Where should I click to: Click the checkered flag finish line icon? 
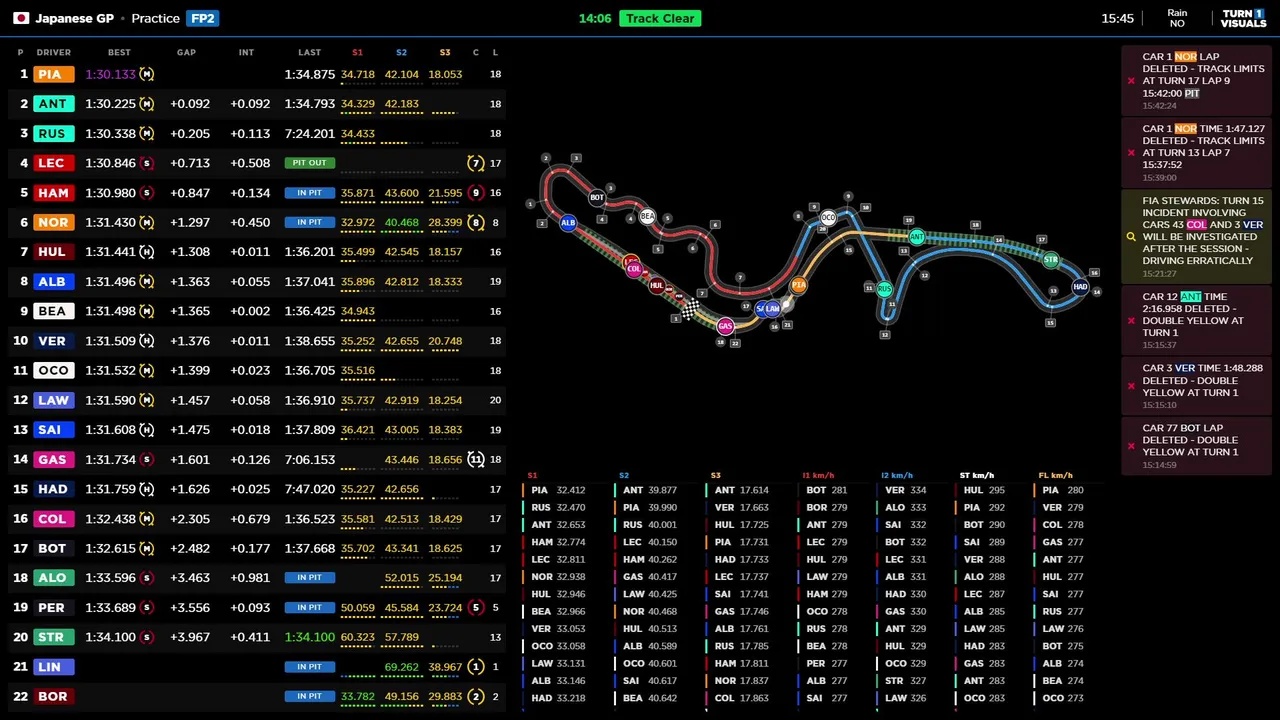coord(690,309)
